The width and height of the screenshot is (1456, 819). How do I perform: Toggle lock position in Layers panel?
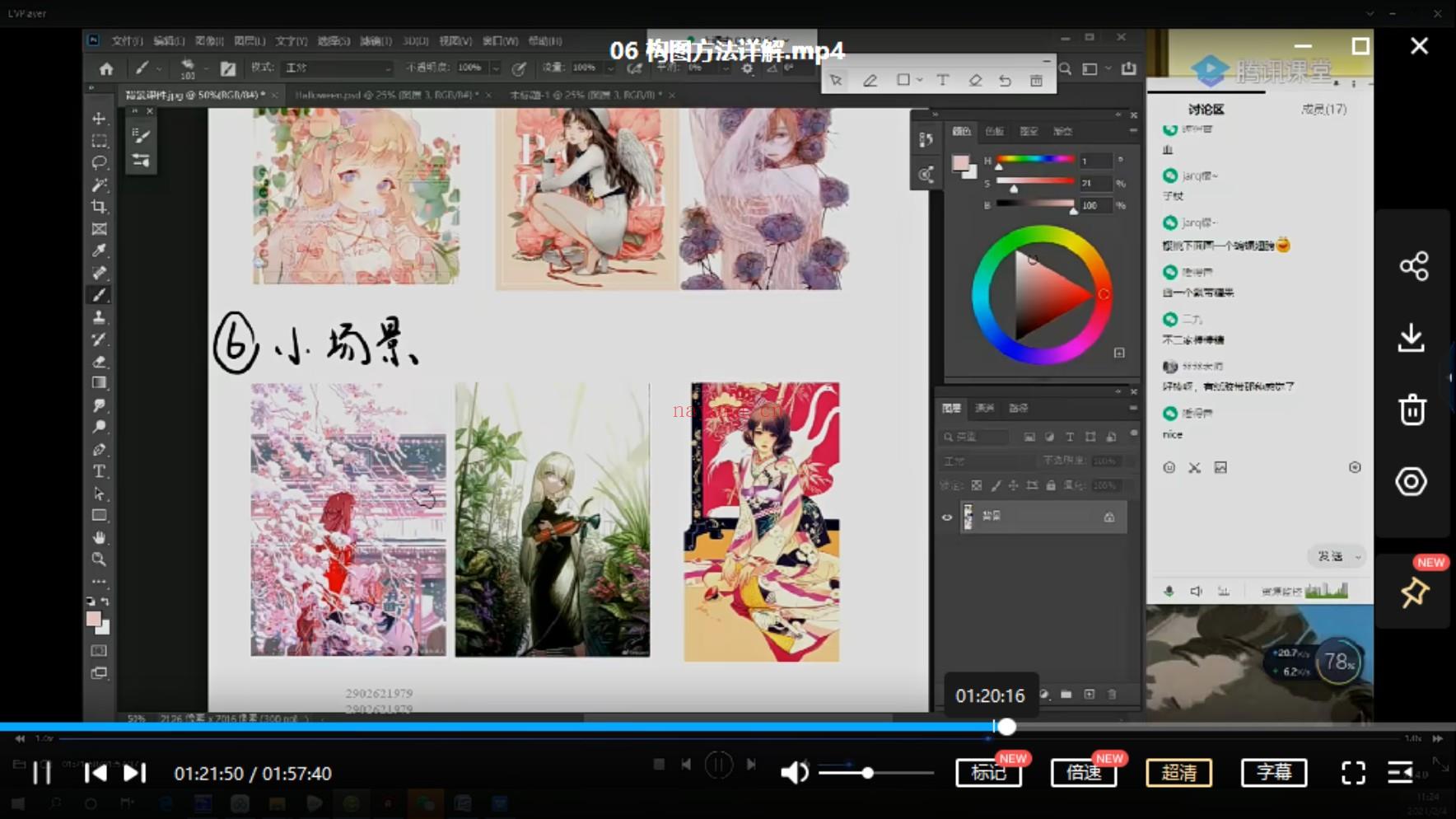pyautogui.click(x=1014, y=486)
